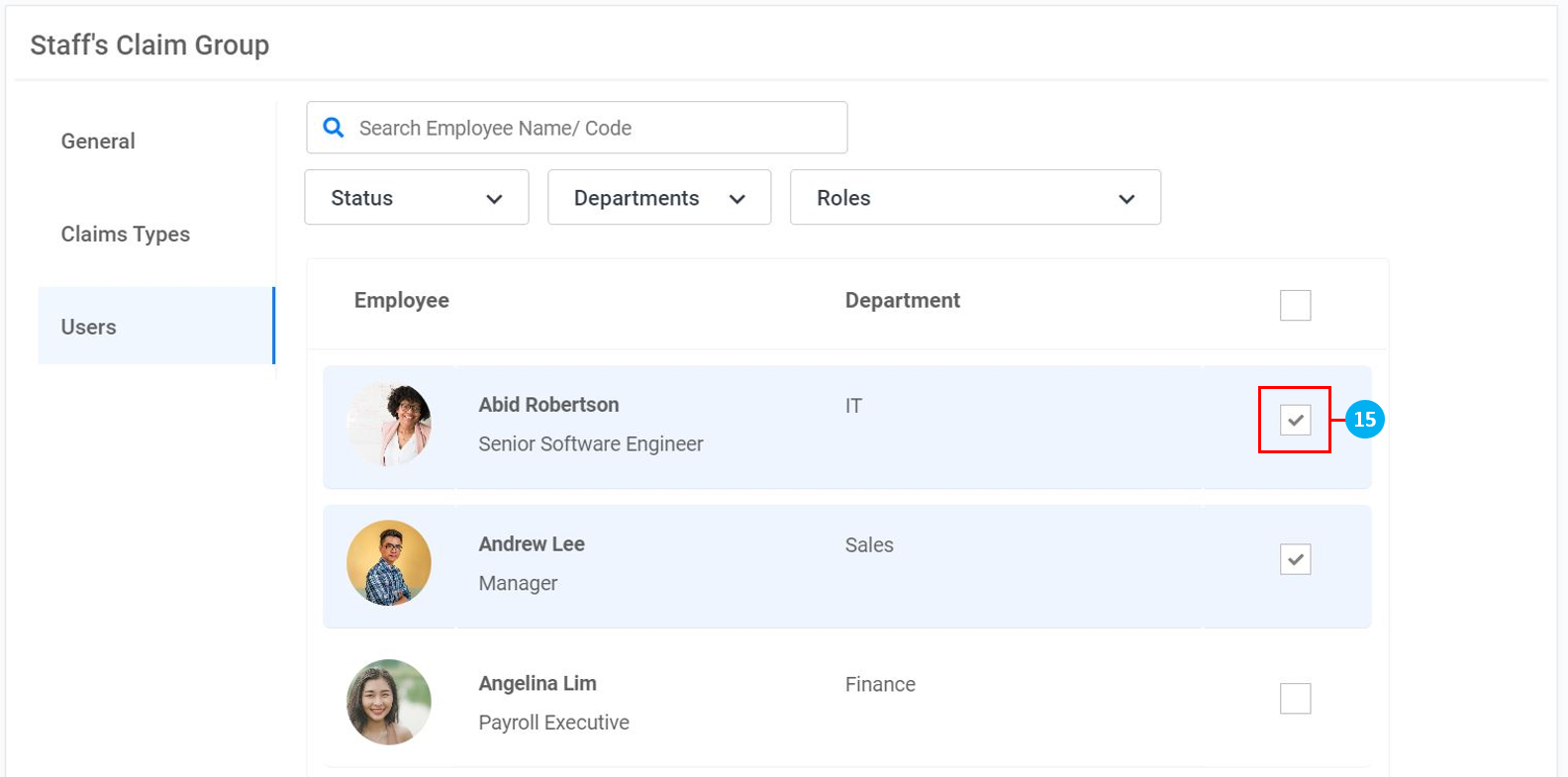Open the Claims Types tab

click(126, 235)
